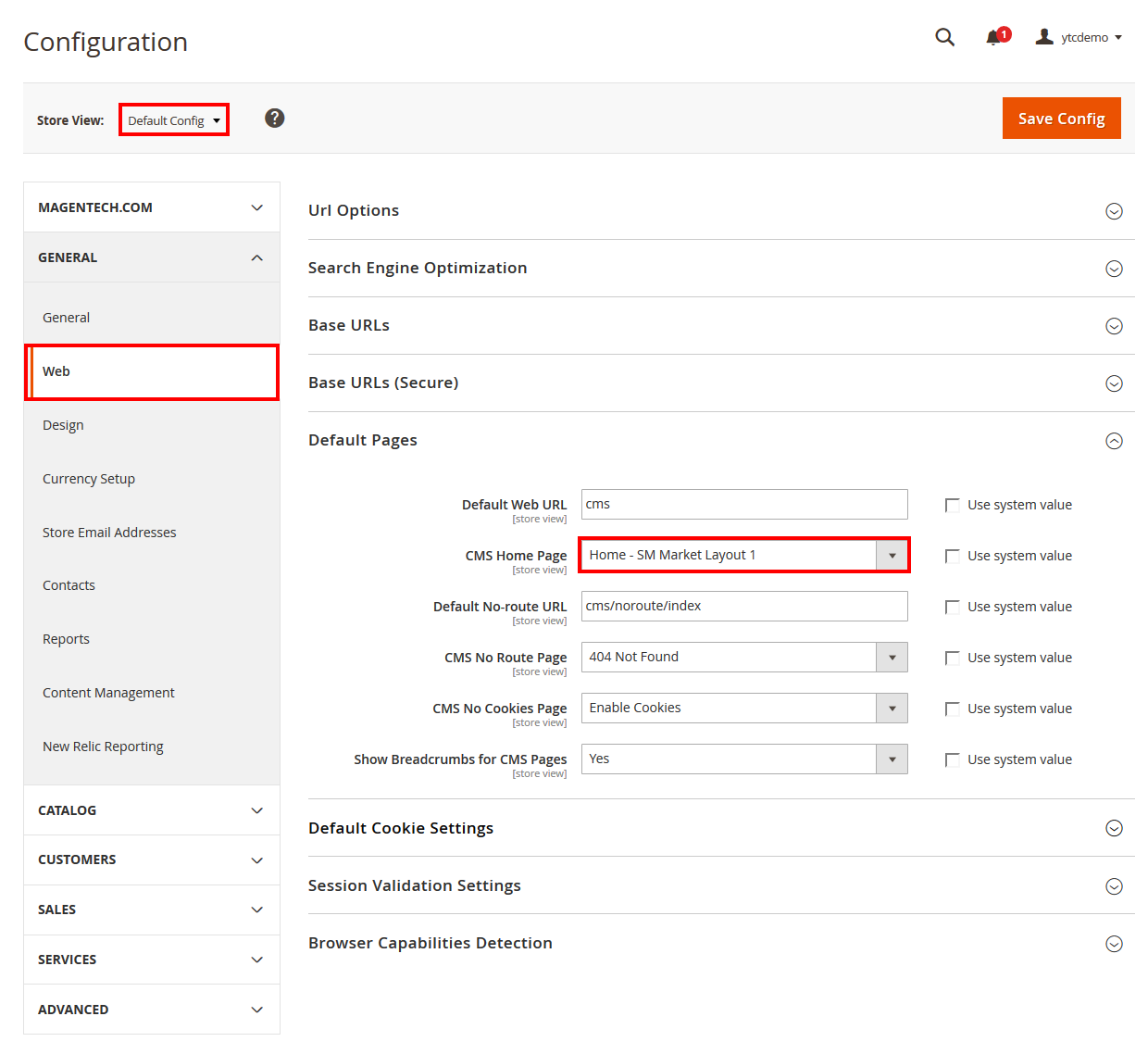Collapse the Default Pages section
This screenshot has height=1054, width=1148.
[x=1114, y=441]
